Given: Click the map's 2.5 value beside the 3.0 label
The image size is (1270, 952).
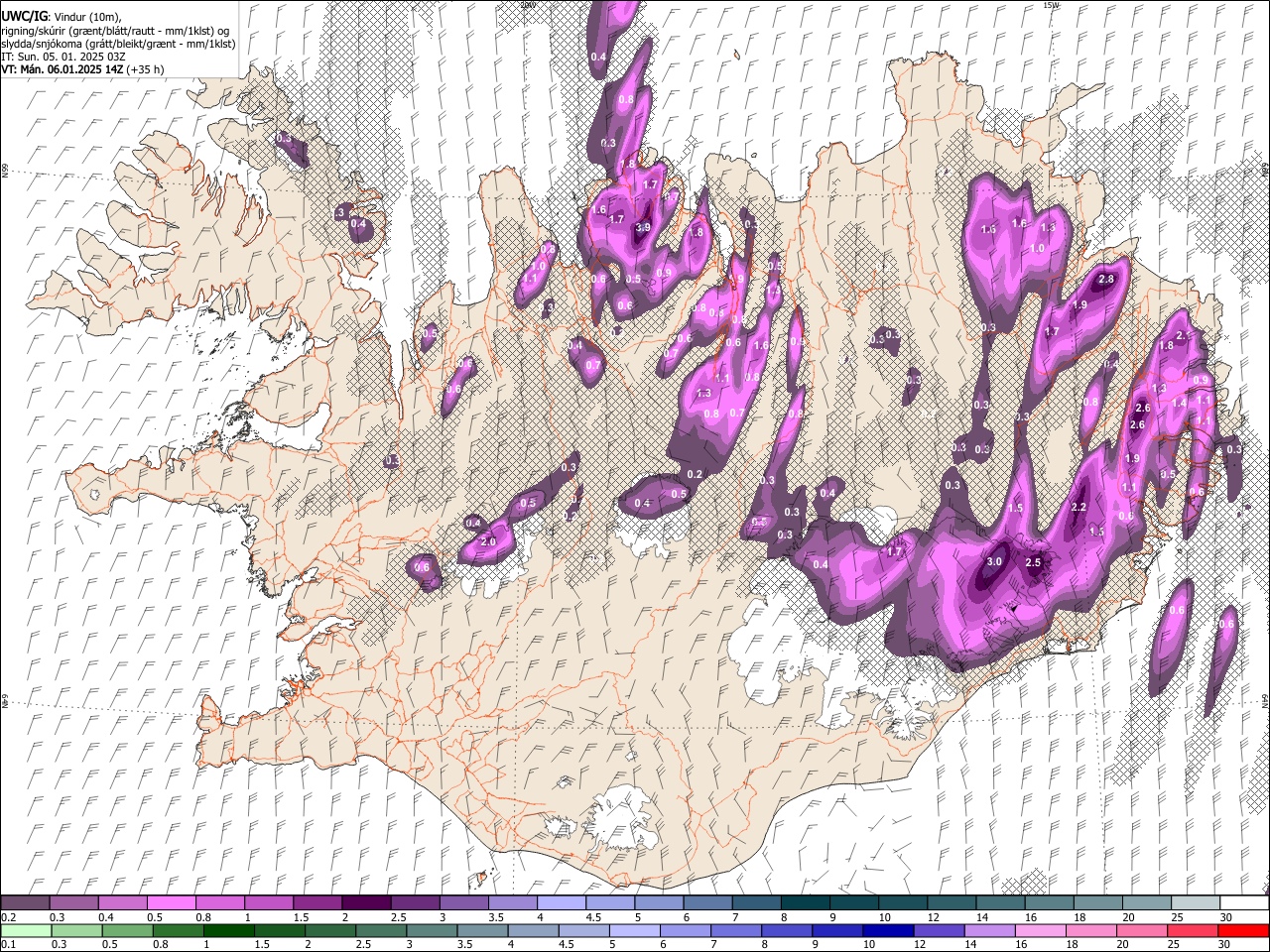Looking at the screenshot, I should (1033, 562).
